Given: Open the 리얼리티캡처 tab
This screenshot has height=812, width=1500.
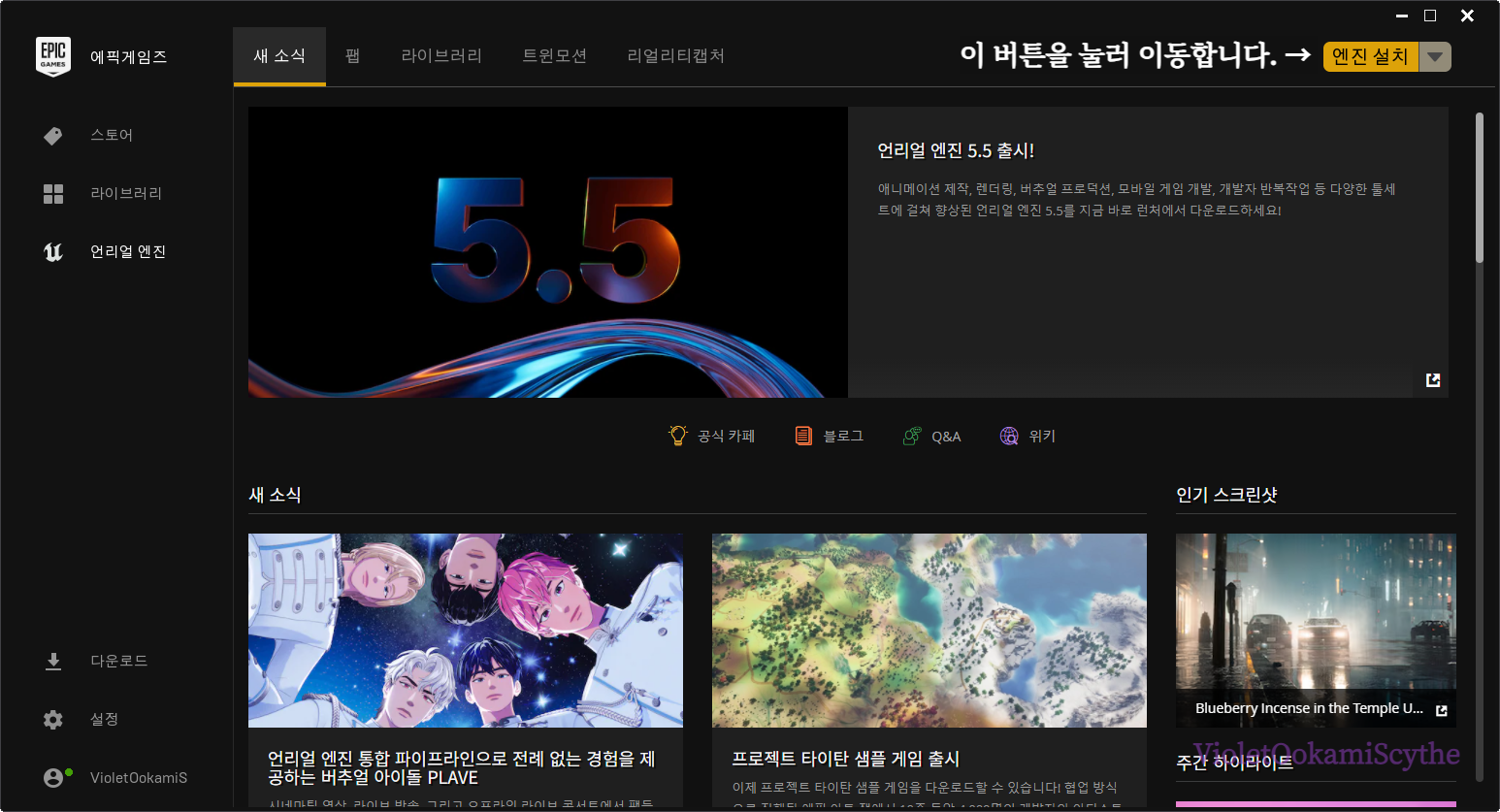Looking at the screenshot, I should coord(676,56).
